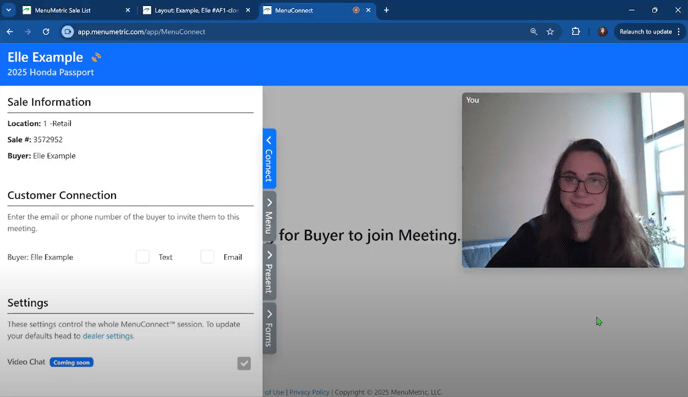
Task: Open site information icon in address bar
Action: tap(67, 32)
